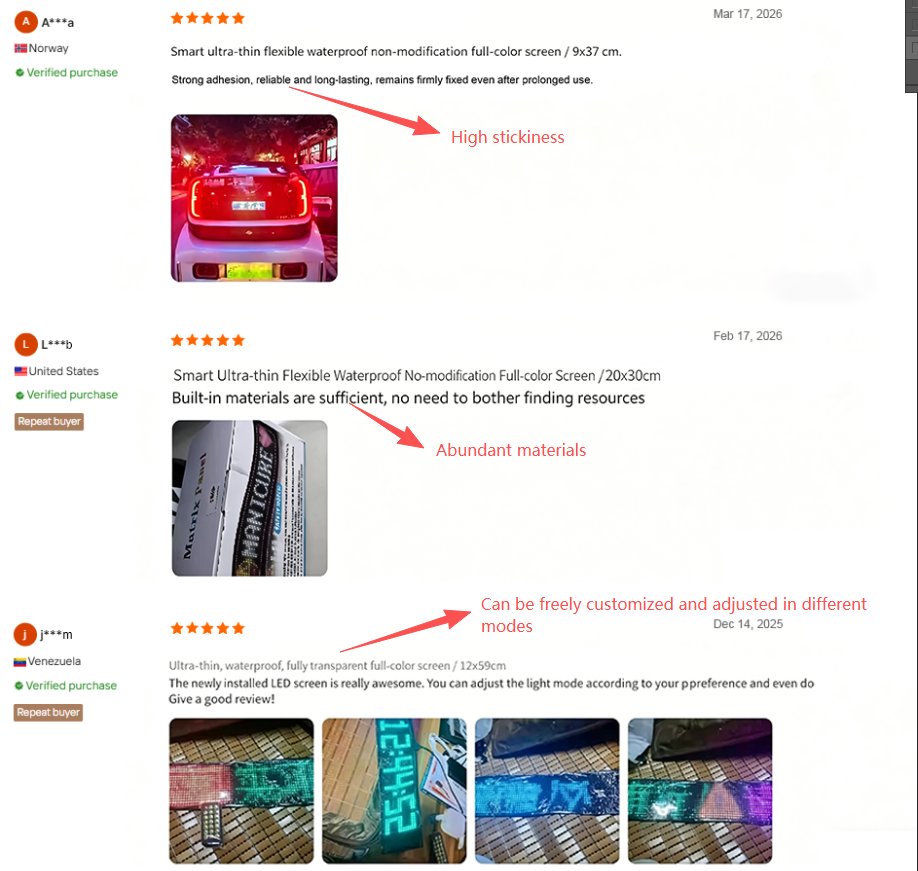Click L***b's Repeat buyer badge
This screenshot has width=918, height=871.
point(49,421)
